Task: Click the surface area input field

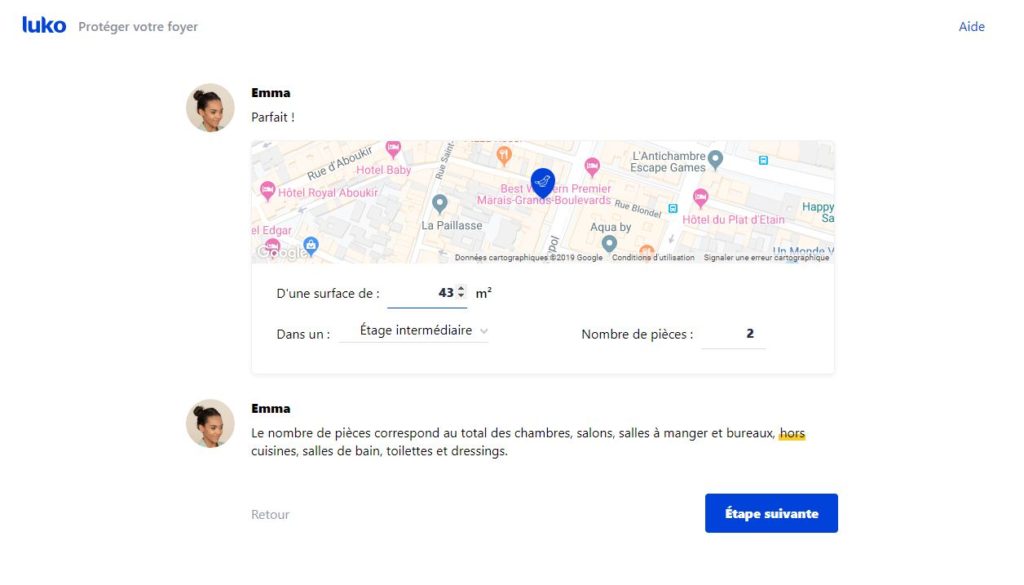Action: [427, 293]
